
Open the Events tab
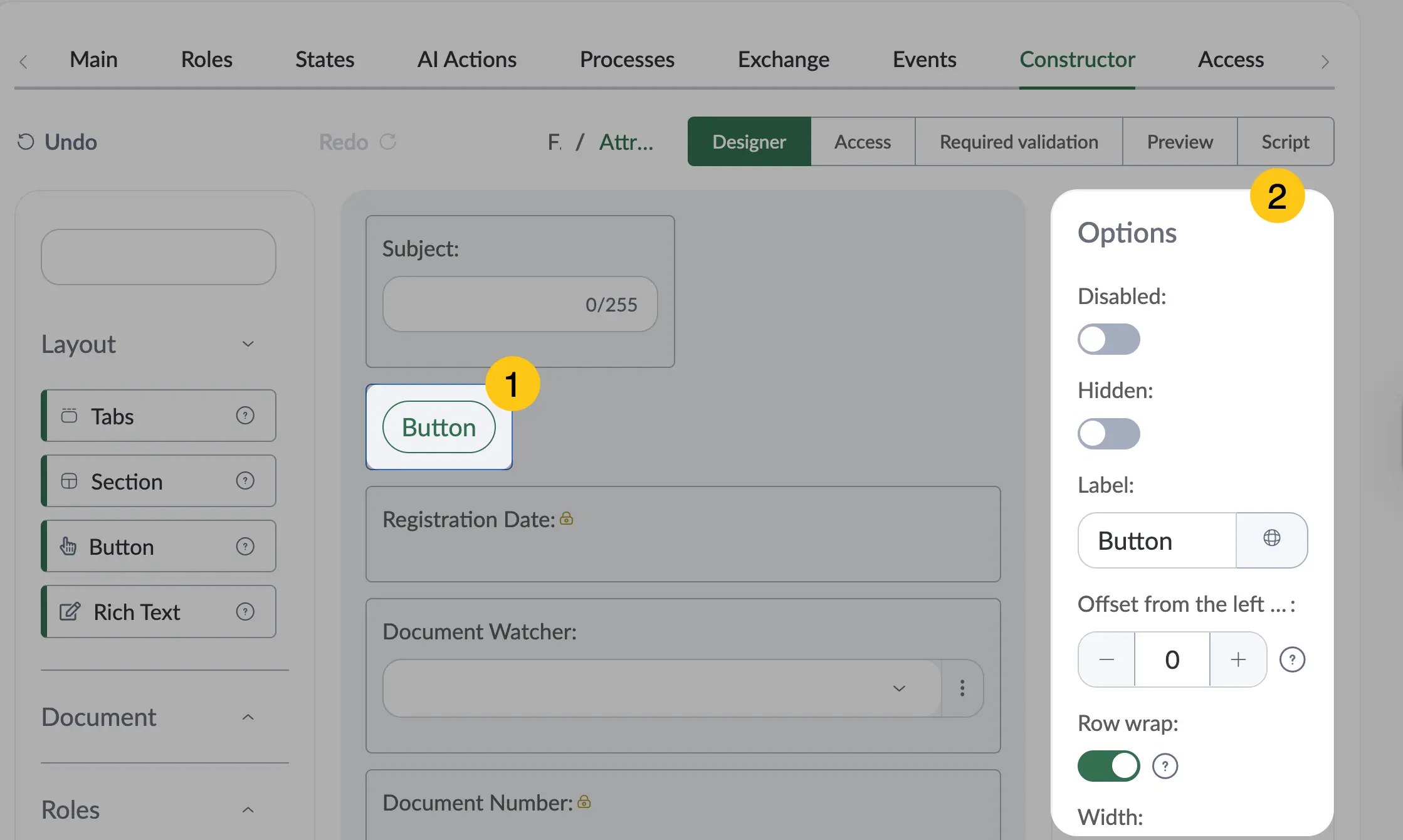coord(925,60)
